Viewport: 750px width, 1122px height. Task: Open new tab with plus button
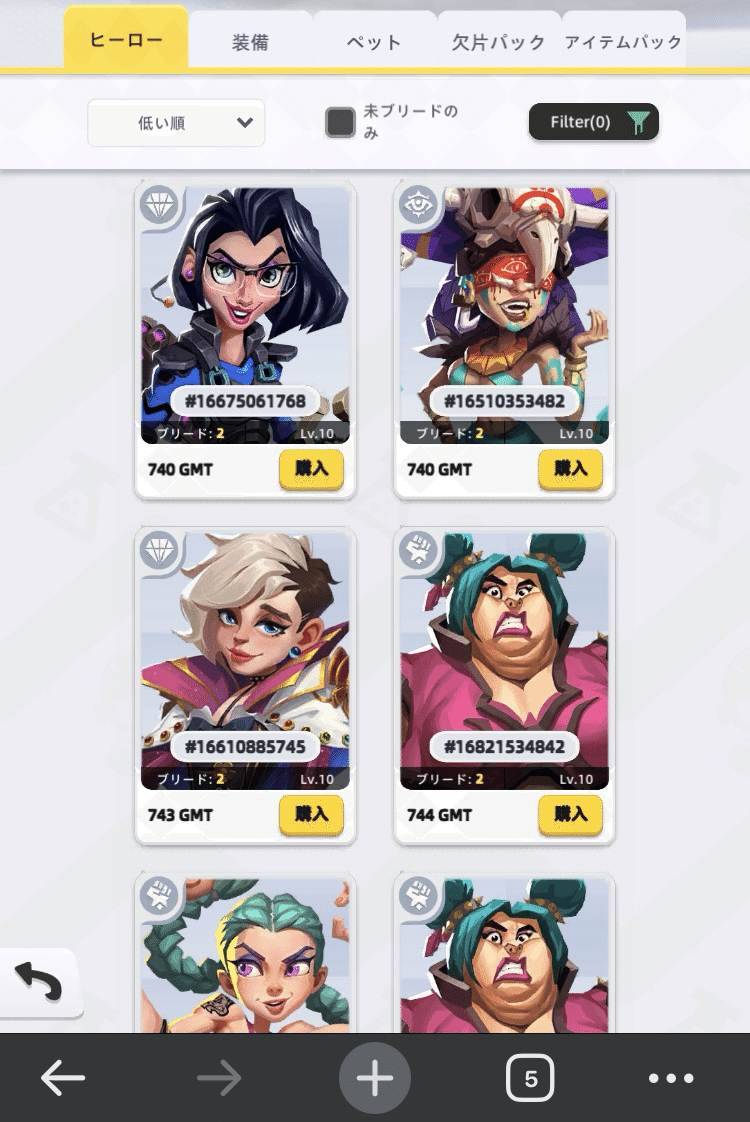(x=374, y=1078)
